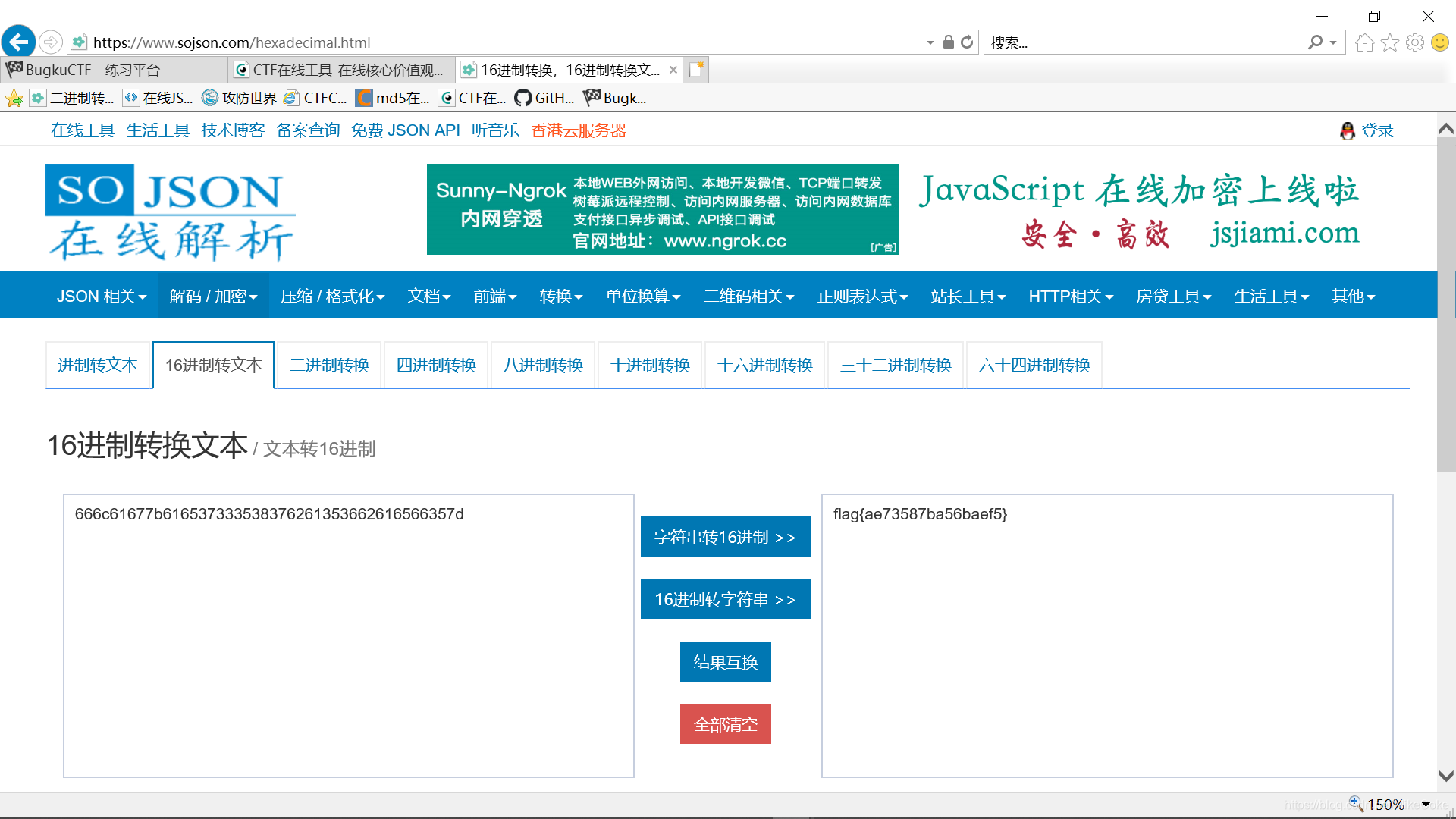1456x819 pixels.
Task: Click the 登录 login link
Action: click(1376, 130)
